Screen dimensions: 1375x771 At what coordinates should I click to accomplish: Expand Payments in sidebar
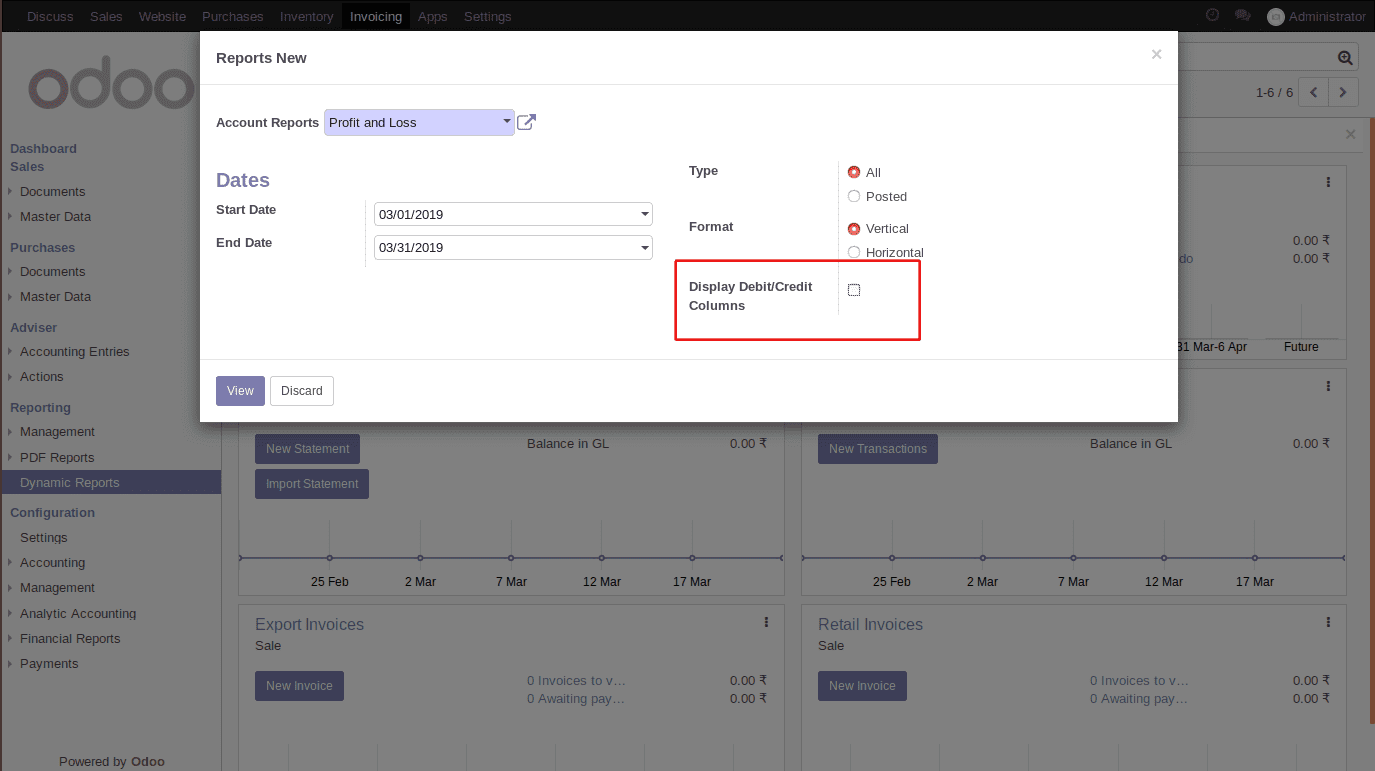pyautogui.click(x=49, y=663)
